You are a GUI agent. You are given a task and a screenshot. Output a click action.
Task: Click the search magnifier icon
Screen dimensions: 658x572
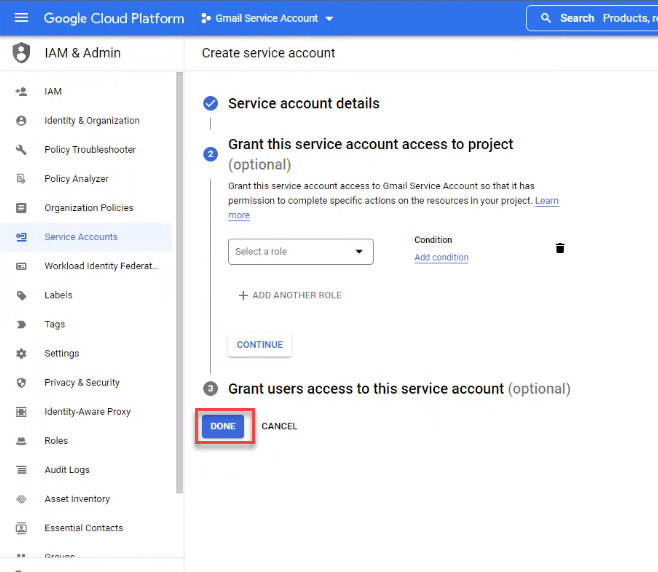(545, 18)
